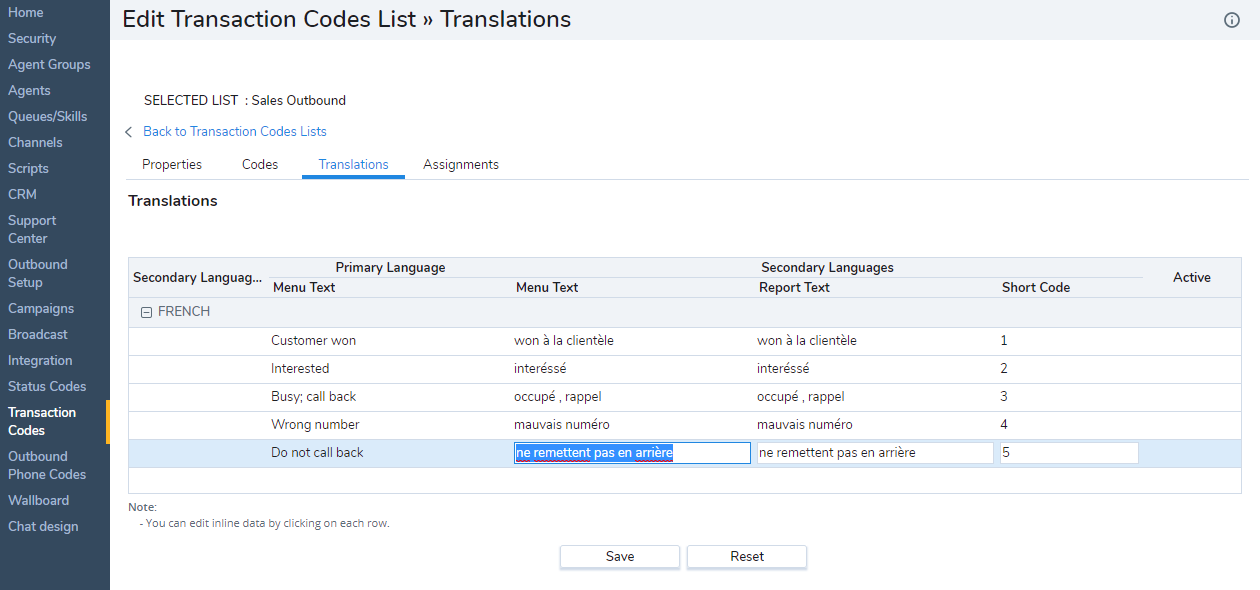Open Agent Groups in sidebar
Image resolution: width=1260 pixels, height=590 pixels.
49,65
